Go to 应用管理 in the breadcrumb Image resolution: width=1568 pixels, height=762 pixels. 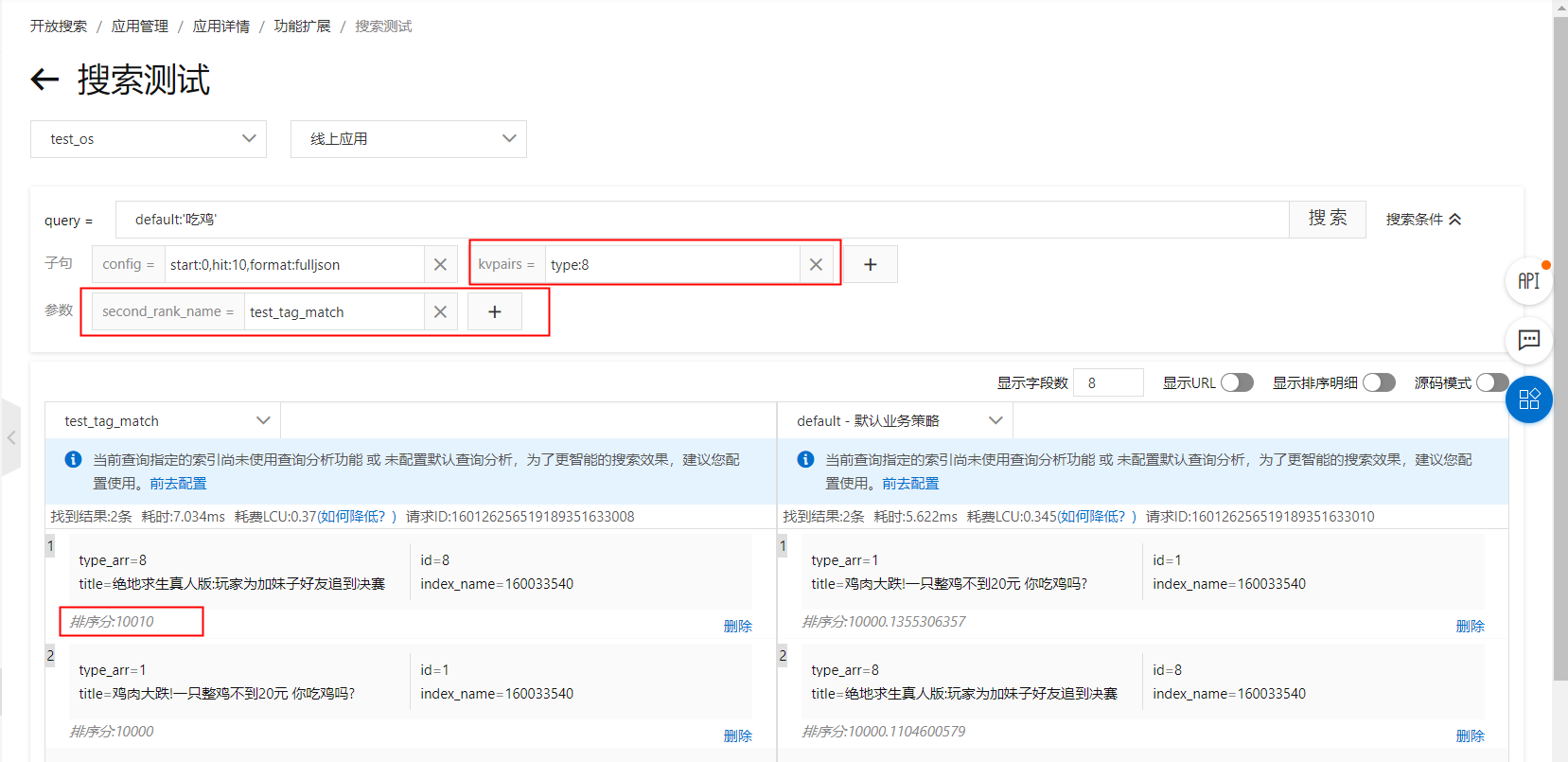[x=140, y=27]
